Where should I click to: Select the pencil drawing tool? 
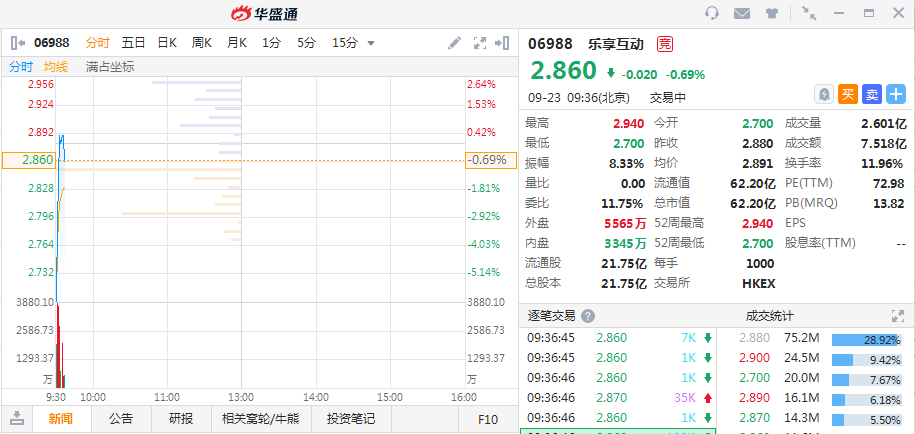point(454,43)
